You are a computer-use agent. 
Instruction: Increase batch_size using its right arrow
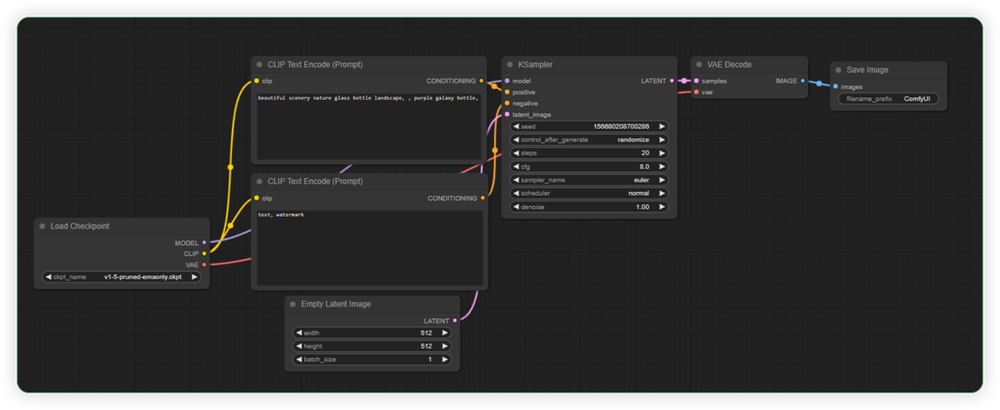pyautogui.click(x=445, y=359)
